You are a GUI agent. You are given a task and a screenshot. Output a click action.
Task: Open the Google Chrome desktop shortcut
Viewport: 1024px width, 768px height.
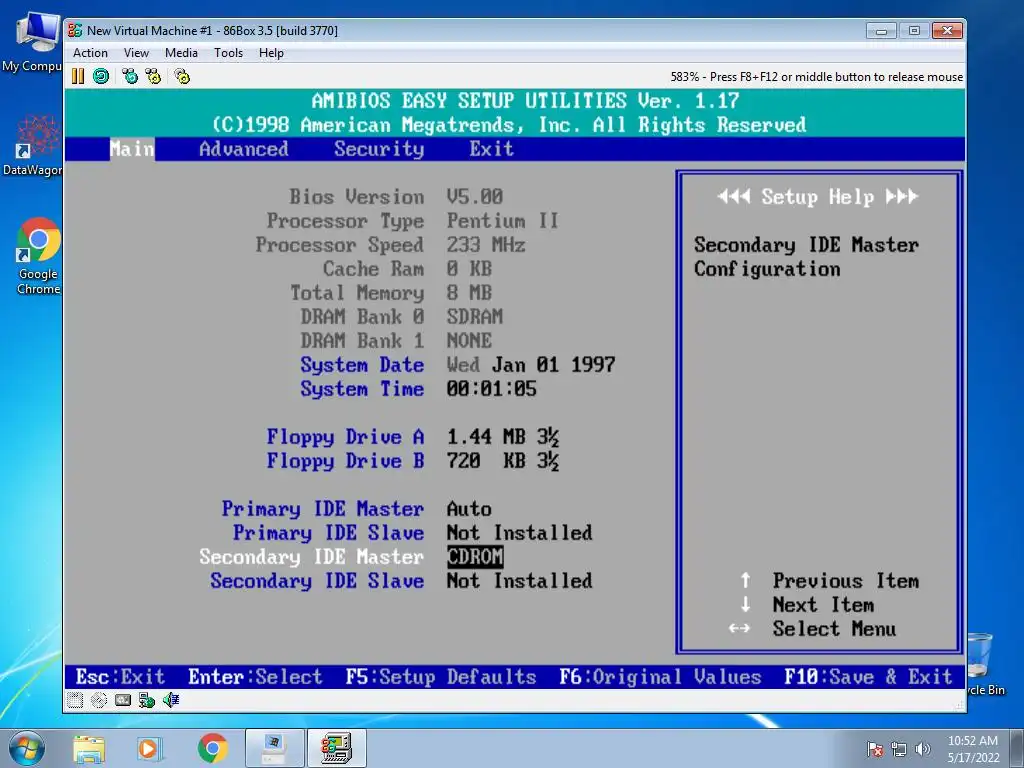(38, 256)
